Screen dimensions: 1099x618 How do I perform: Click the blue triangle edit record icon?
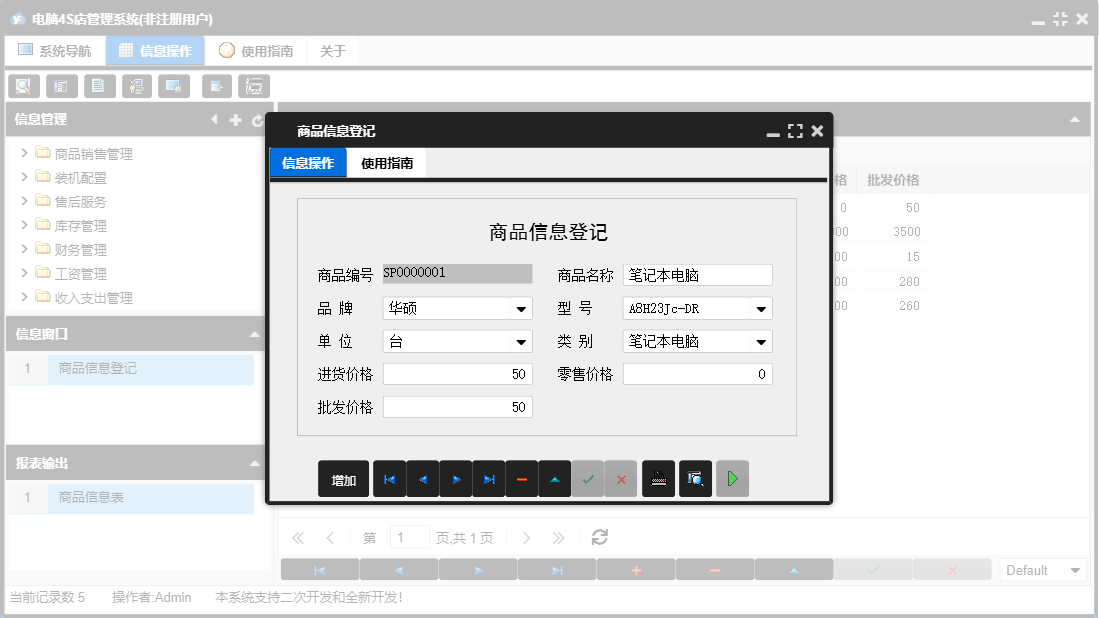[x=554, y=478]
